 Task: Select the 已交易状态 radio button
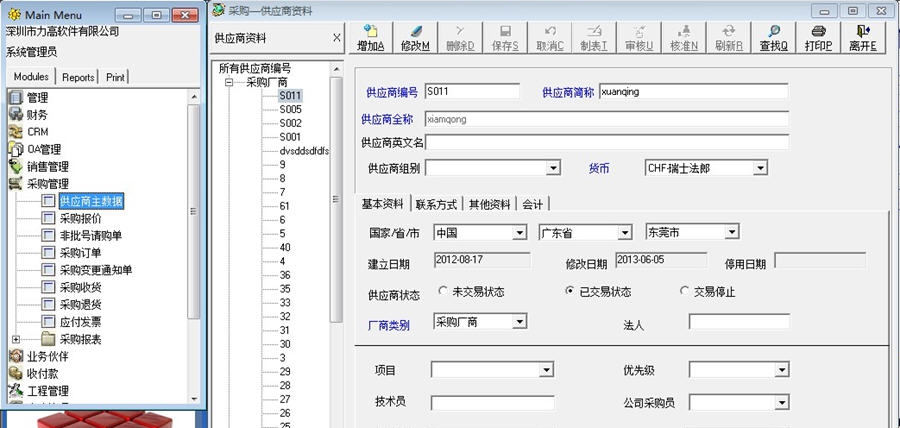pyautogui.click(x=570, y=291)
